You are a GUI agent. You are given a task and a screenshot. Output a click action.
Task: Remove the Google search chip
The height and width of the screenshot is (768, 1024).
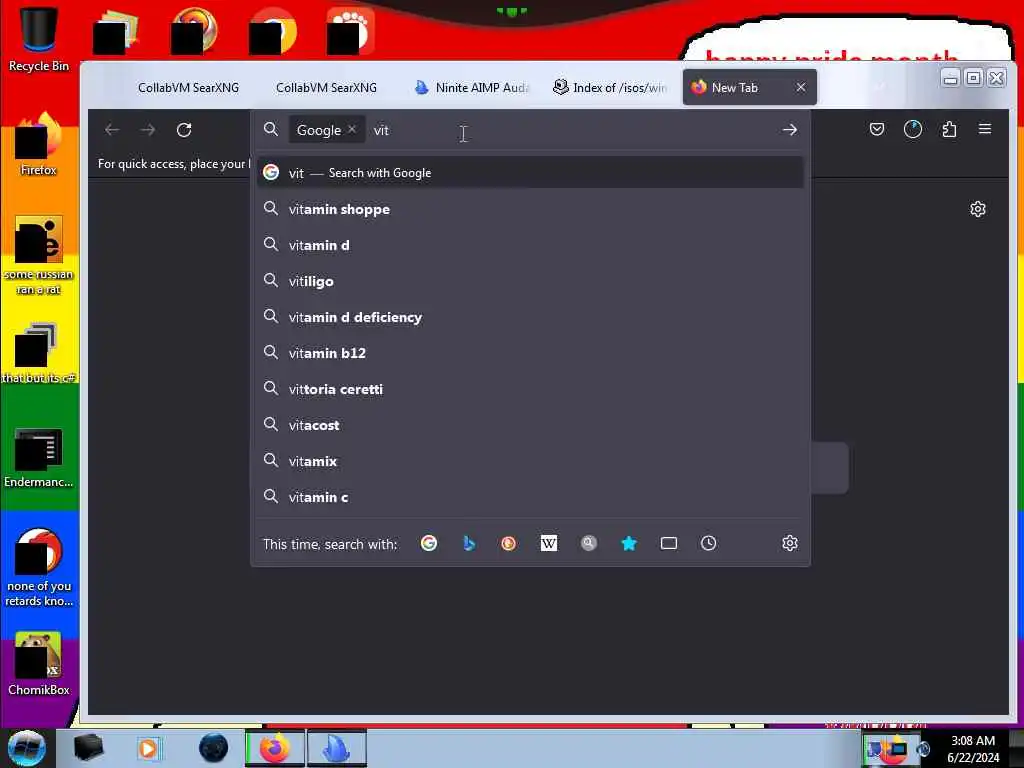(x=351, y=129)
